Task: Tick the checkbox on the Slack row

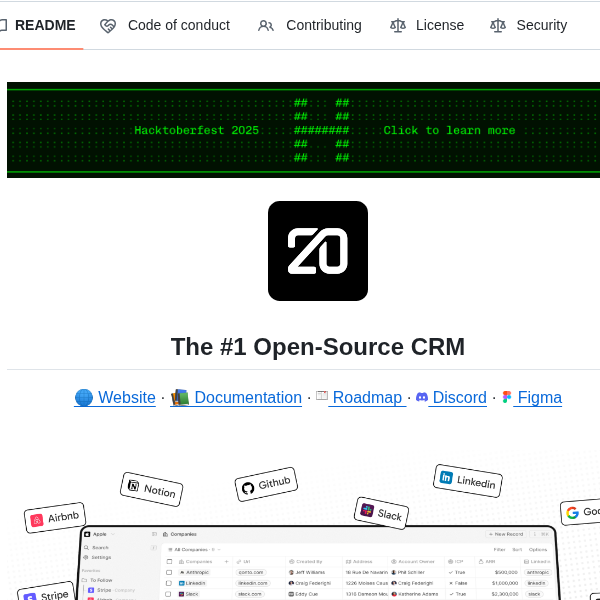Action: [168, 594]
